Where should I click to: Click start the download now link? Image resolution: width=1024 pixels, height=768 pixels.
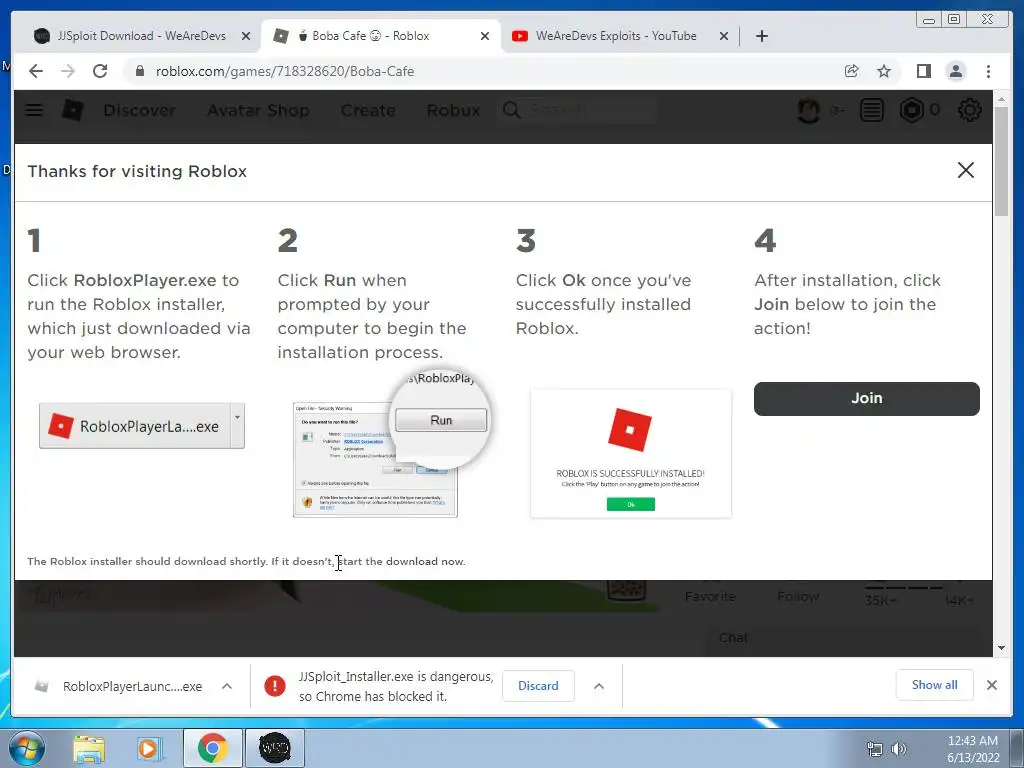pos(401,561)
